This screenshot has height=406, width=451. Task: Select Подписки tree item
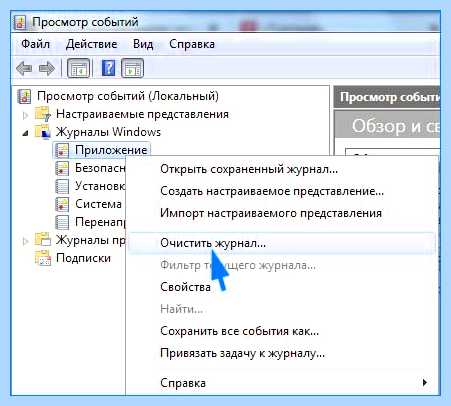[83, 258]
